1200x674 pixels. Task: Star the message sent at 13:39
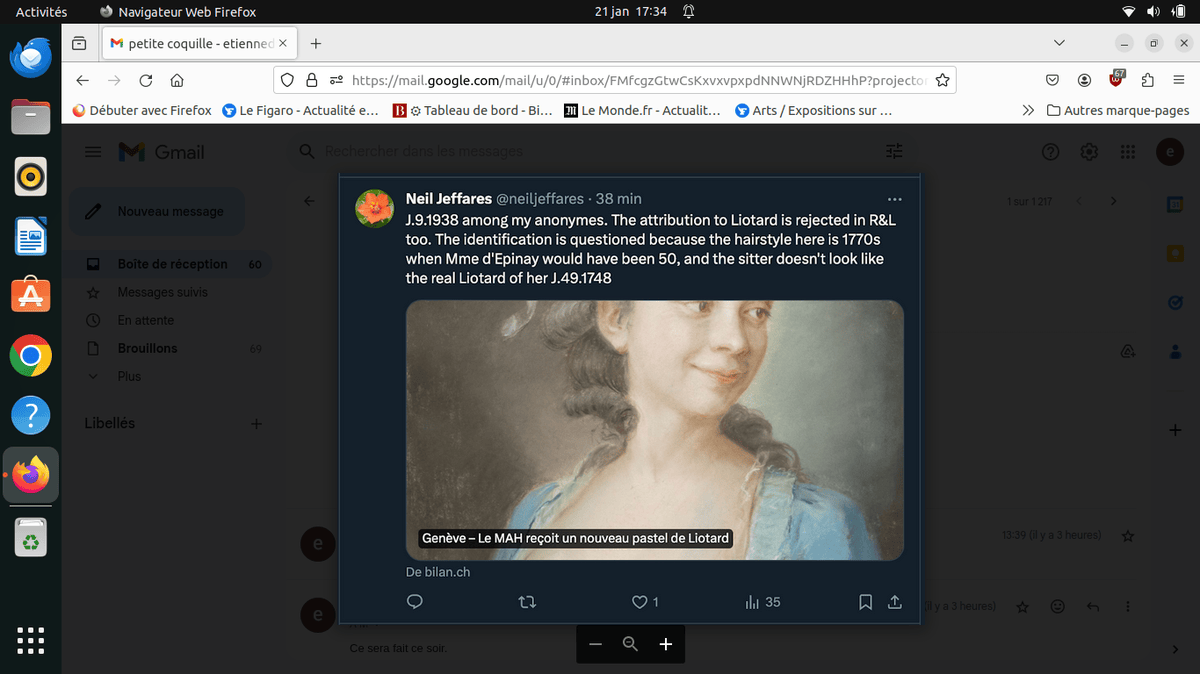coord(1128,536)
